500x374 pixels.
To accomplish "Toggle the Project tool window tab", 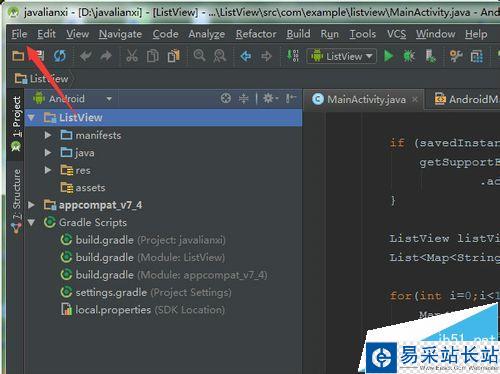I will click(16, 124).
